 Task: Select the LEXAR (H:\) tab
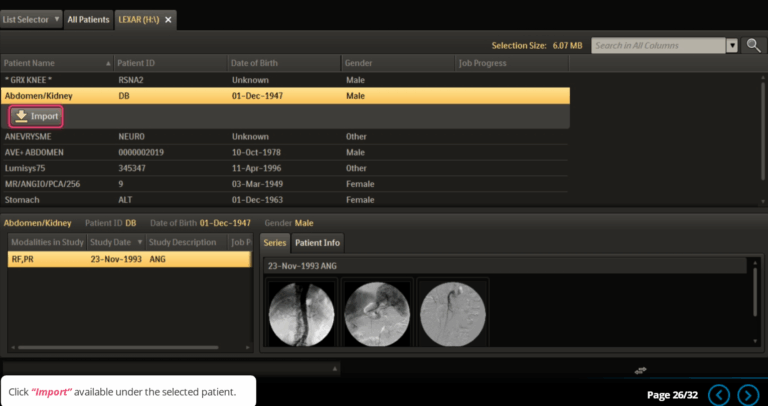point(139,20)
